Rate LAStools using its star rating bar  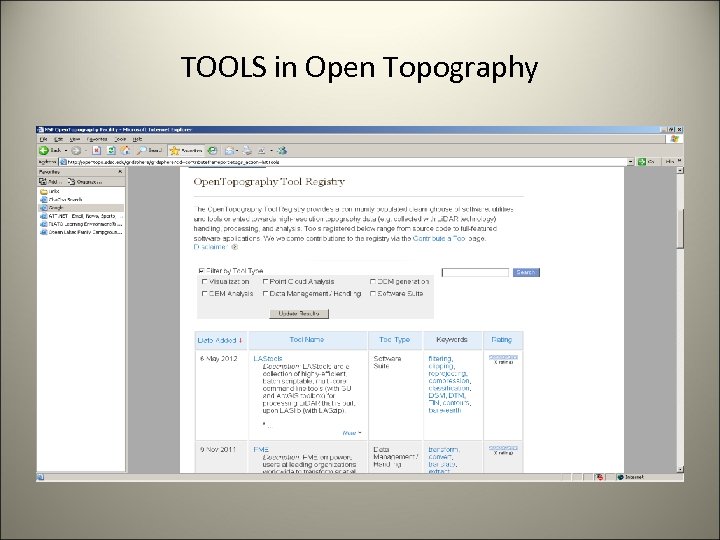(503, 357)
